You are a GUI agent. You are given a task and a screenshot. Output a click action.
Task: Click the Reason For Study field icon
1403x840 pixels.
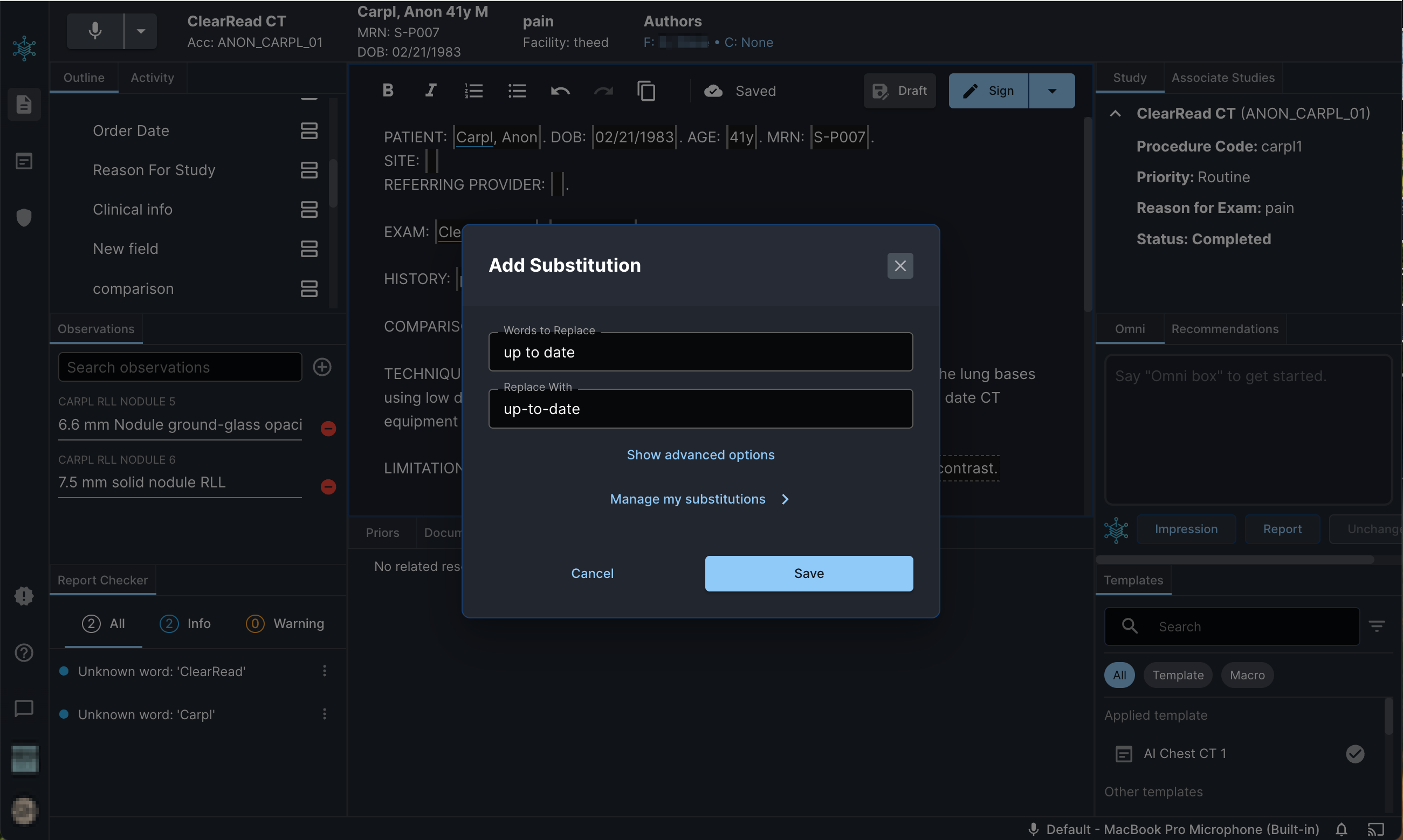309,170
